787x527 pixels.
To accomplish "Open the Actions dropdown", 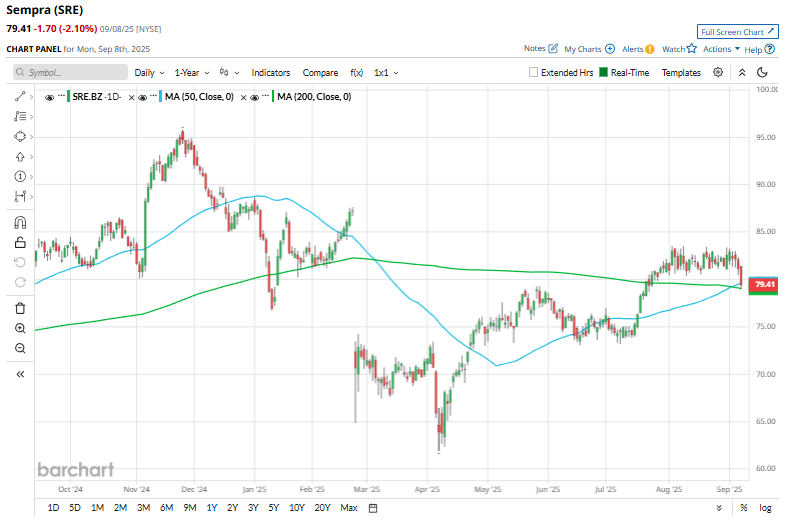I will 721,49.
